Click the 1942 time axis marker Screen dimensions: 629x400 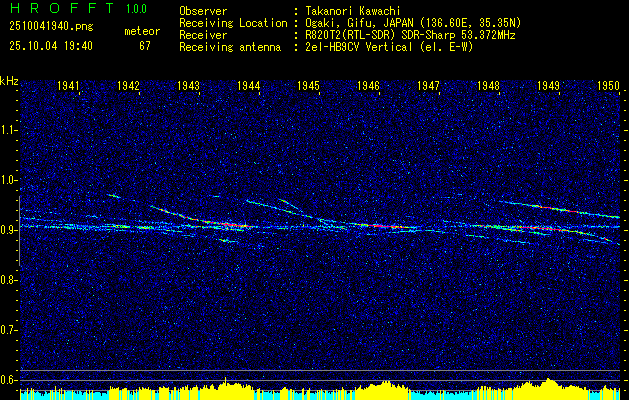tap(128, 85)
